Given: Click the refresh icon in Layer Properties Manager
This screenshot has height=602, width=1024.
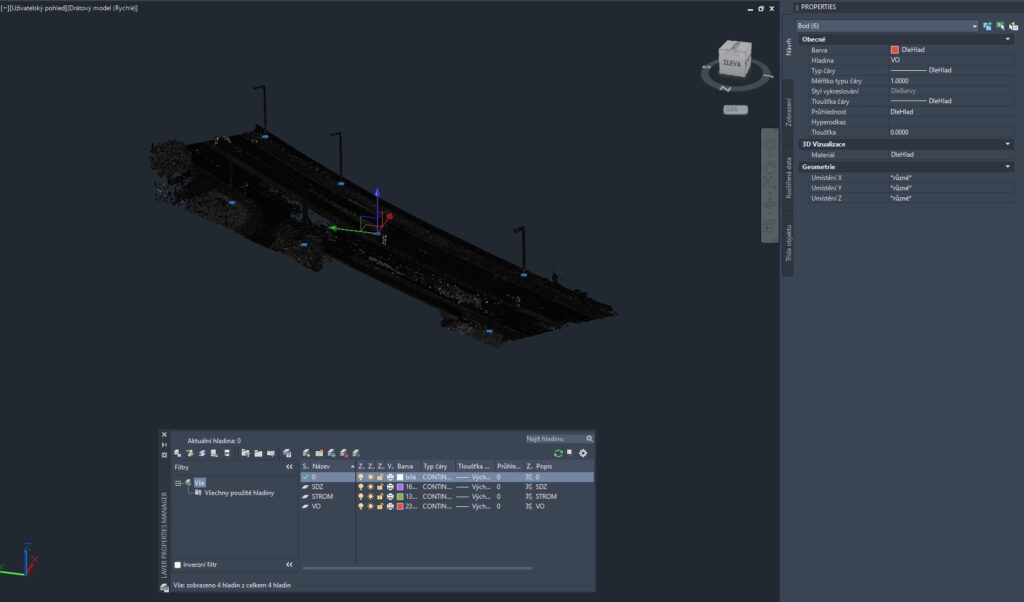Looking at the screenshot, I should 558,453.
